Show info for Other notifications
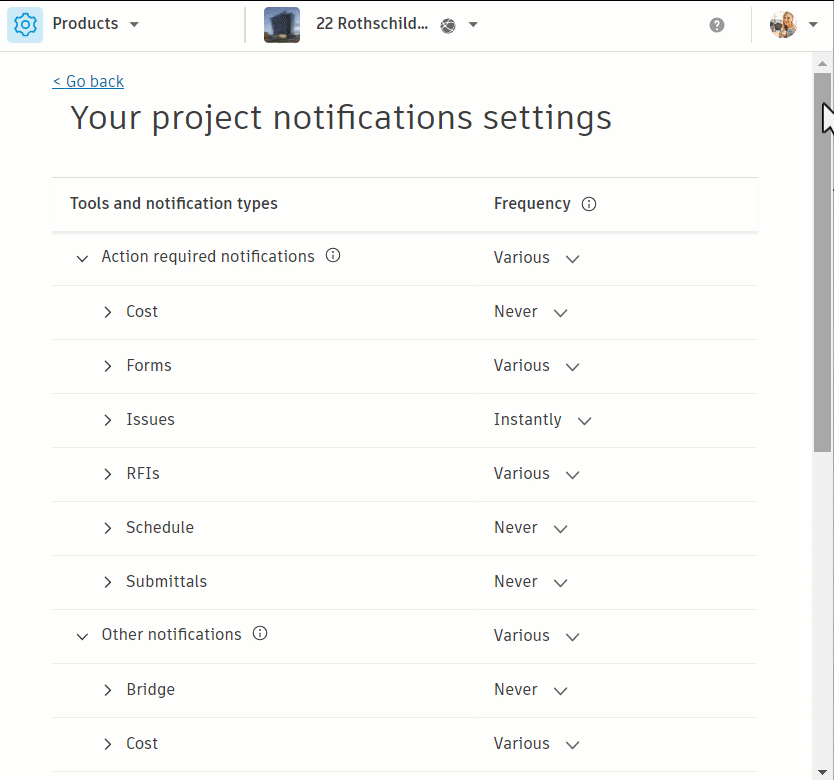This screenshot has height=780, width=834. [x=260, y=634]
